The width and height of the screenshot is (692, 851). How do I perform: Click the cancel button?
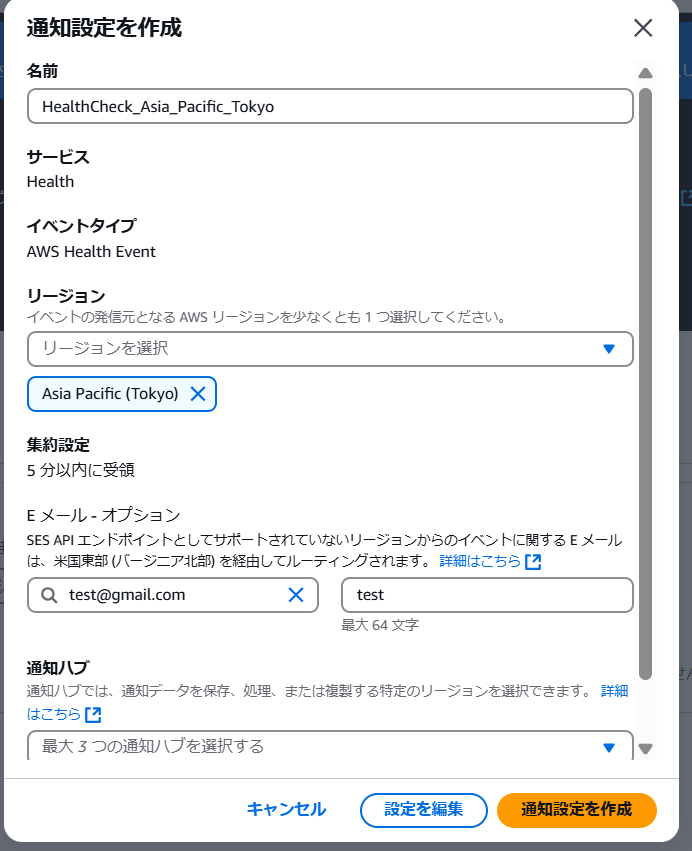click(287, 809)
